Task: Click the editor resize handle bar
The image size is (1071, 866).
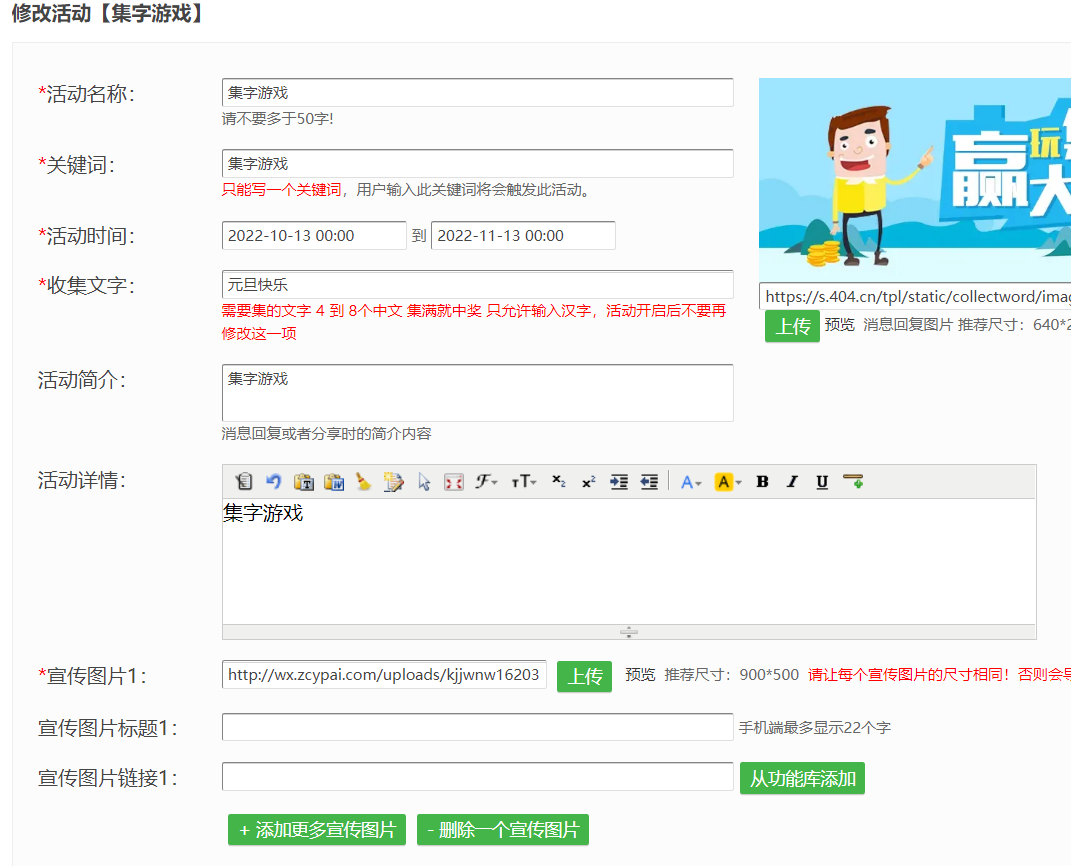Action: tap(628, 632)
